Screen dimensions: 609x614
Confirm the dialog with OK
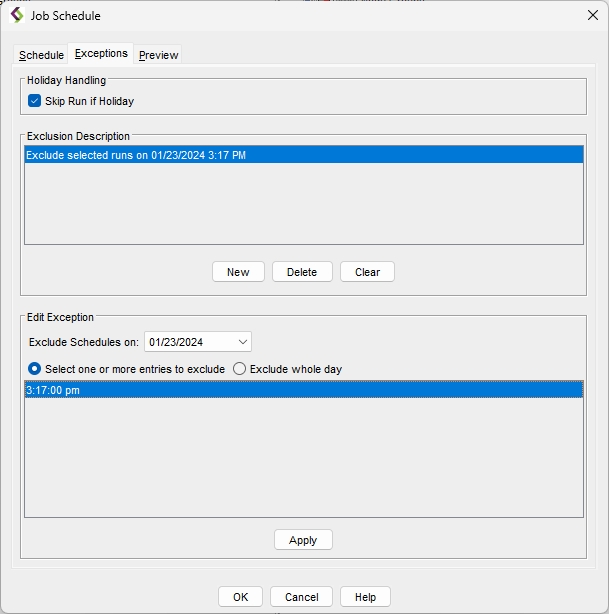pyautogui.click(x=240, y=597)
